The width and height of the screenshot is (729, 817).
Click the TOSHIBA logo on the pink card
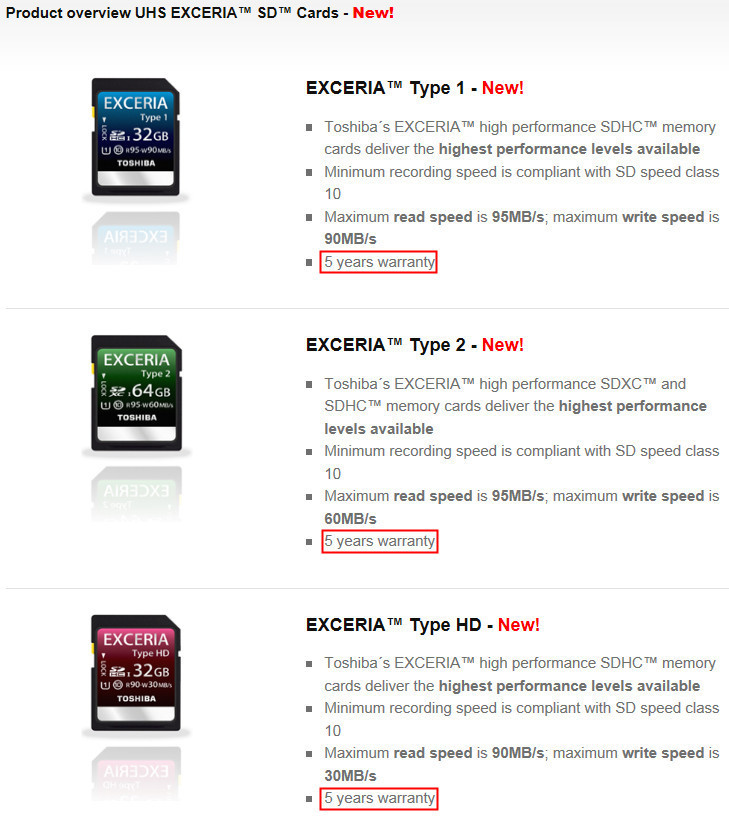coord(137,698)
